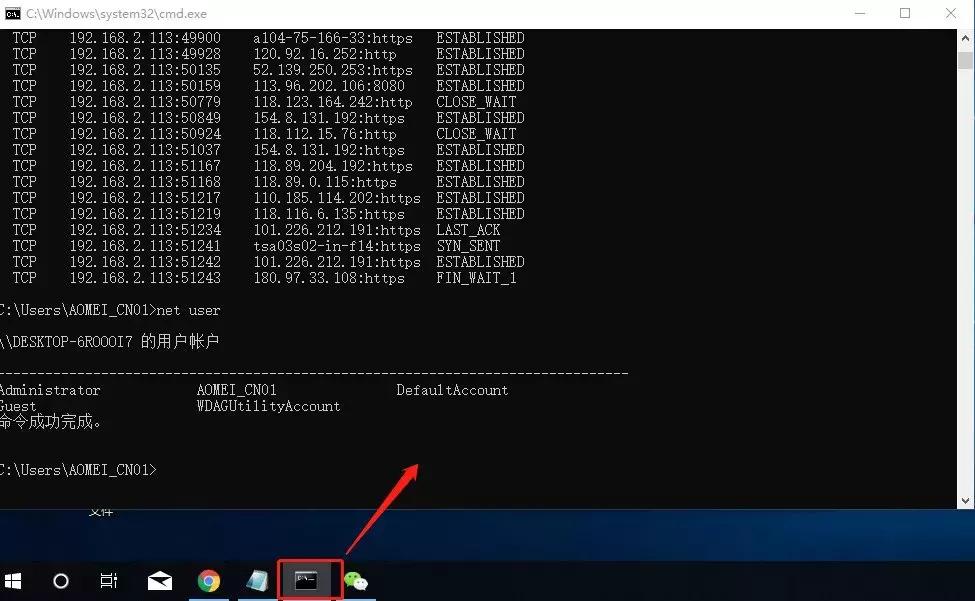Click the ESTABLISHED status of port 49900

pyautogui.click(x=480, y=37)
